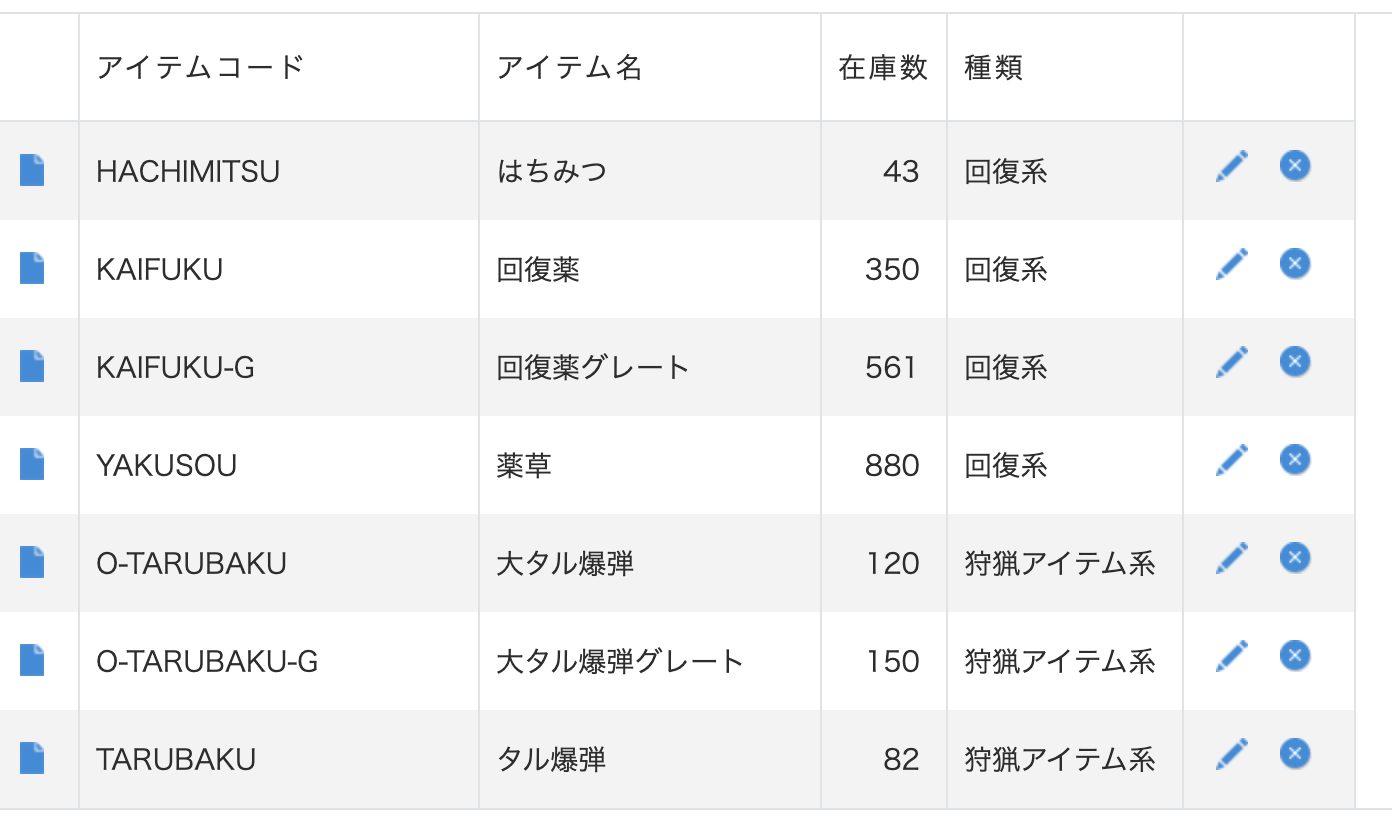Open document icon for YAKUSOU row

32,464
